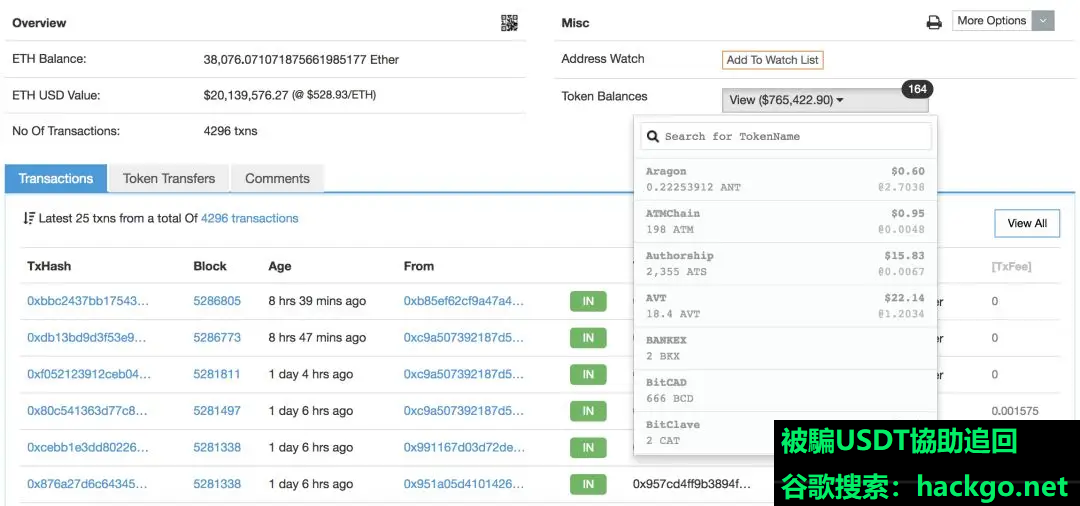Select the ATMChain token entry
Viewport: 1080px width, 506px height.
785,221
